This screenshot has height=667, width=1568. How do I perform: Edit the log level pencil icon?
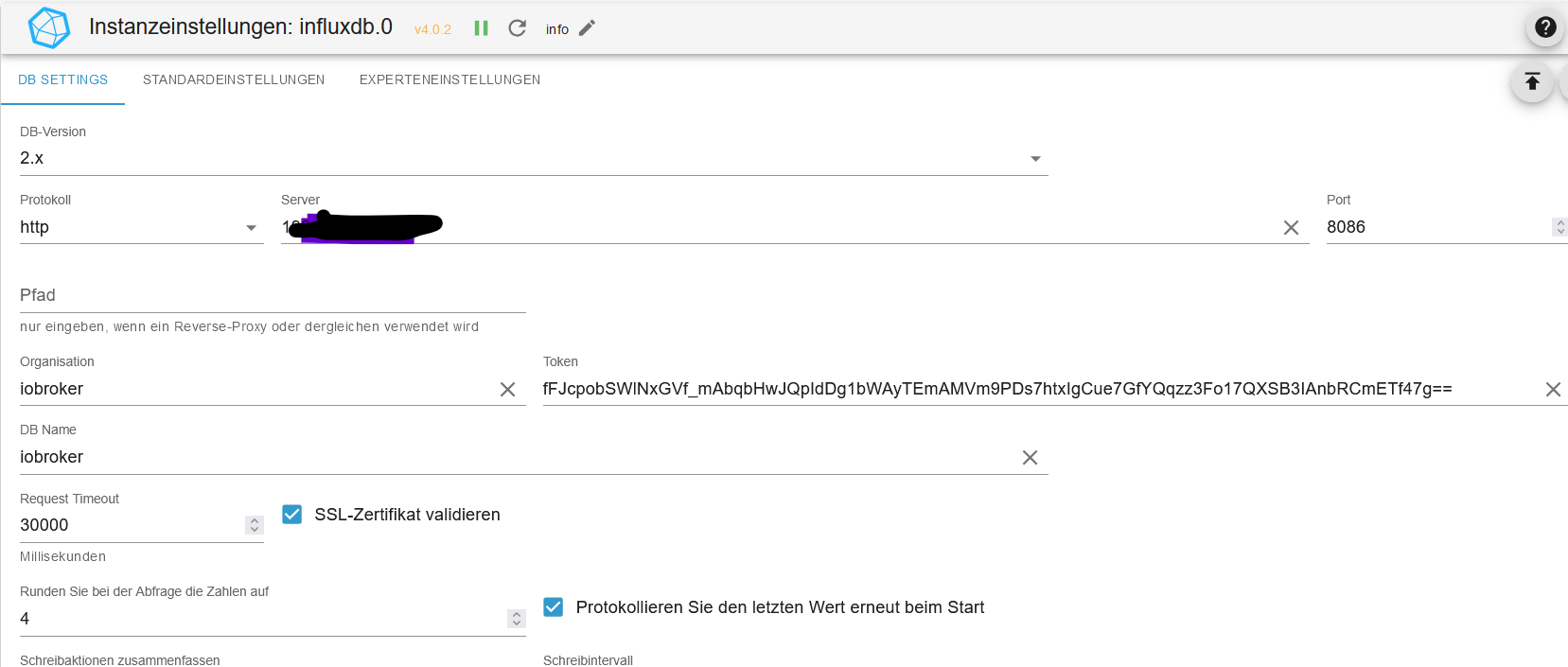coord(587,28)
